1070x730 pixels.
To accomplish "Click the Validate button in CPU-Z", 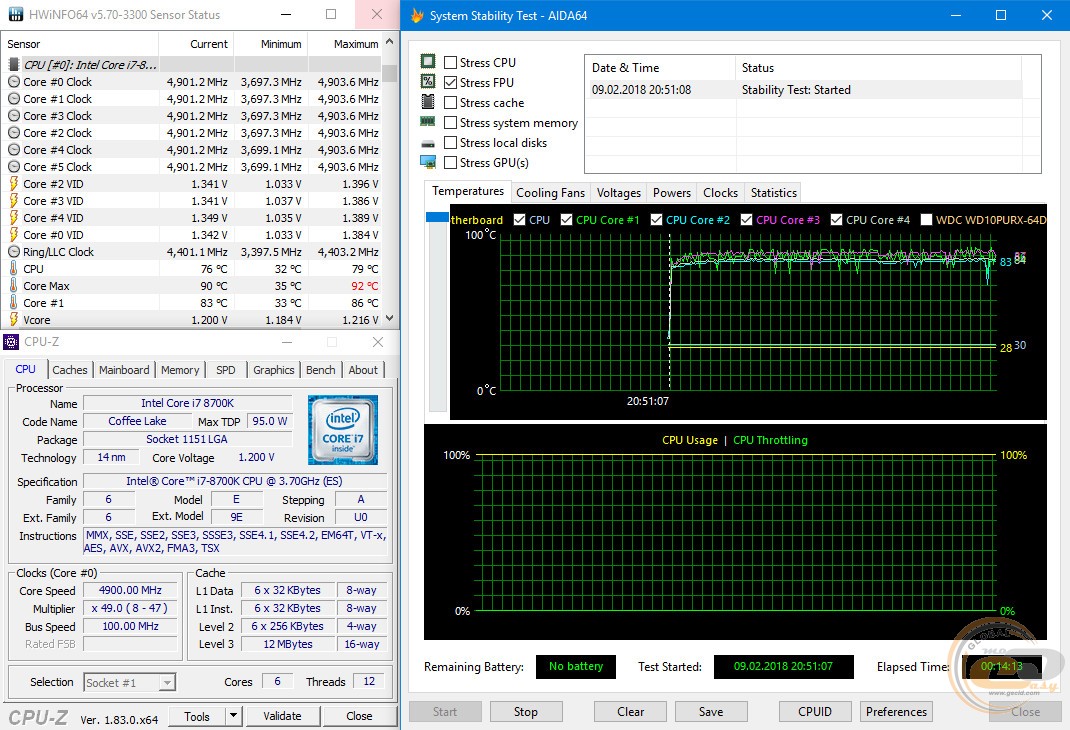I will pyautogui.click(x=283, y=716).
